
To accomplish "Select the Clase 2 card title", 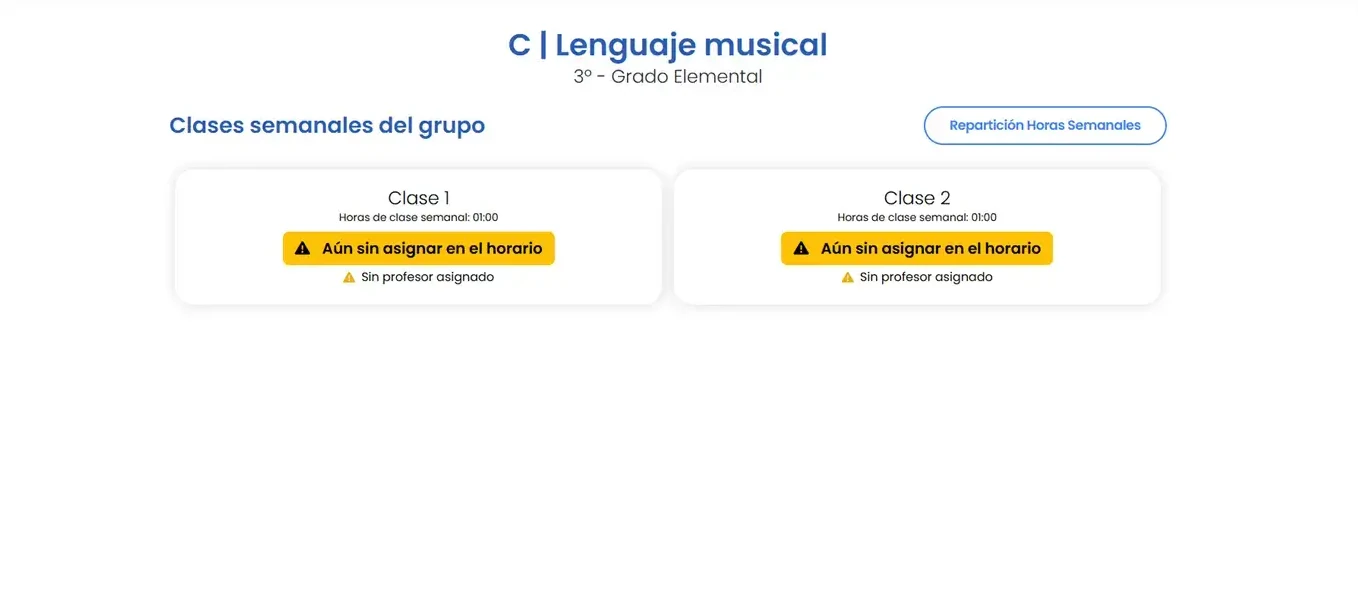I will 916,197.
